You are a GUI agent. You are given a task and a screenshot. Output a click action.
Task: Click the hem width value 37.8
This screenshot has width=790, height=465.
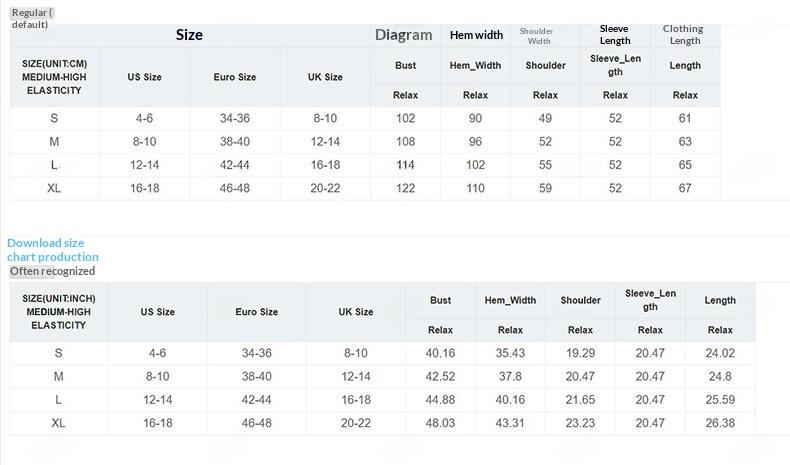510,376
